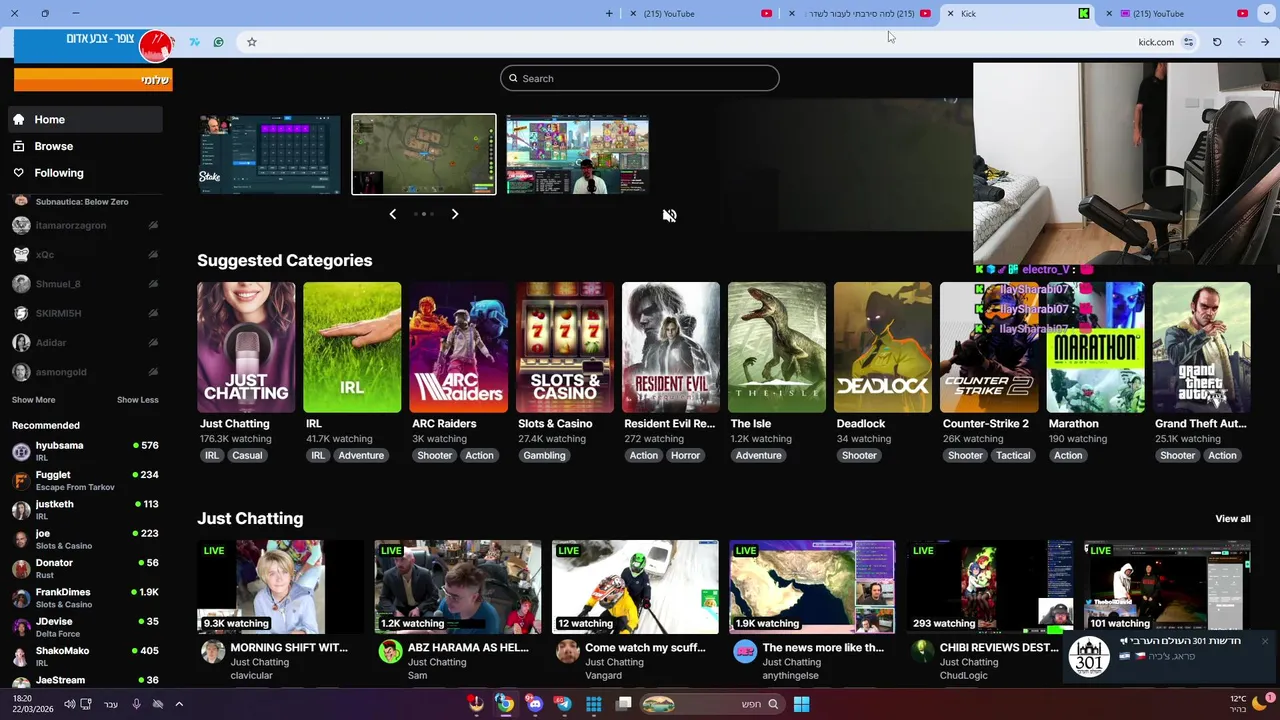Open the Windows Start button
The height and width of the screenshot is (720, 1280).
click(801, 704)
